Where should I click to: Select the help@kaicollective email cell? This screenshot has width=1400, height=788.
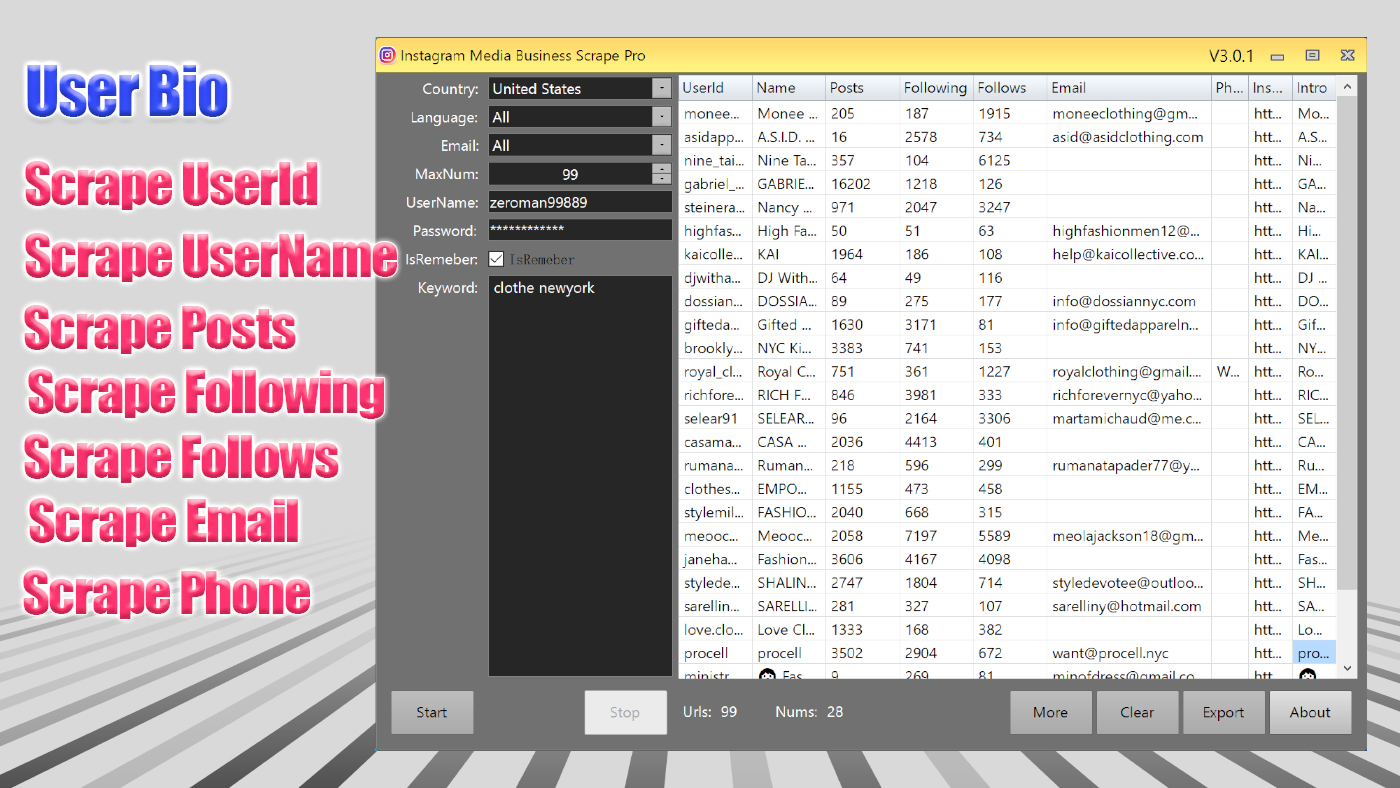(1129, 254)
